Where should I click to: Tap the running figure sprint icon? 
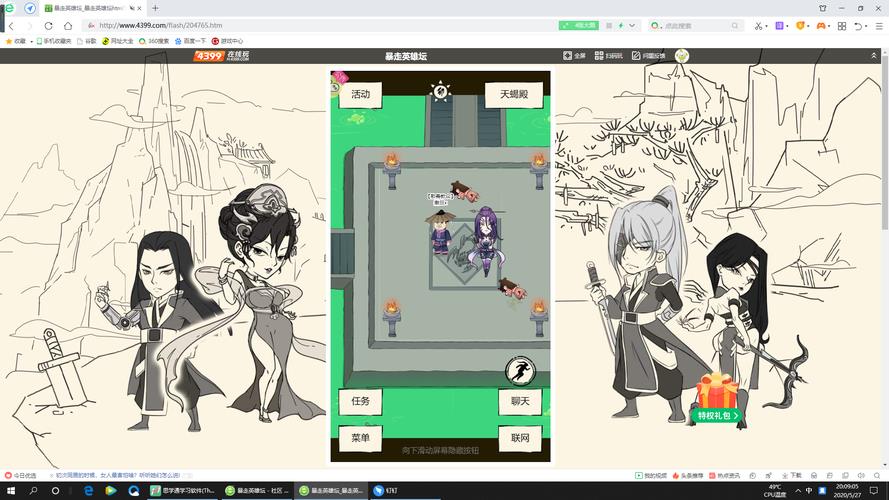[520, 369]
